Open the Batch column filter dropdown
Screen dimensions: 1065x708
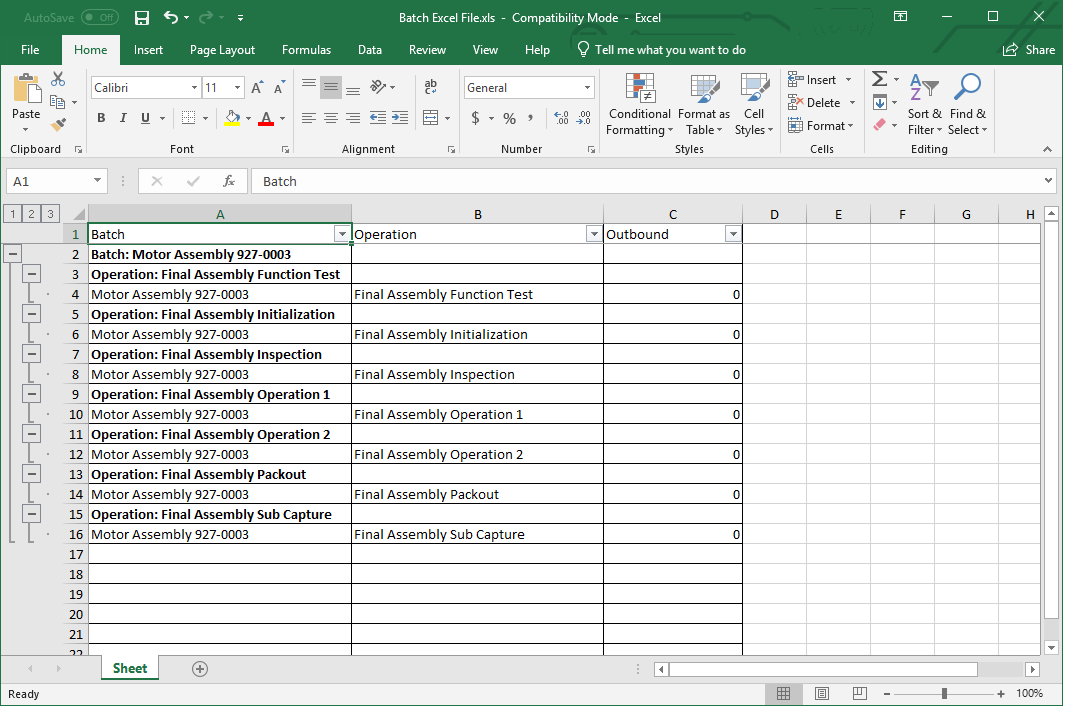[x=343, y=233]
